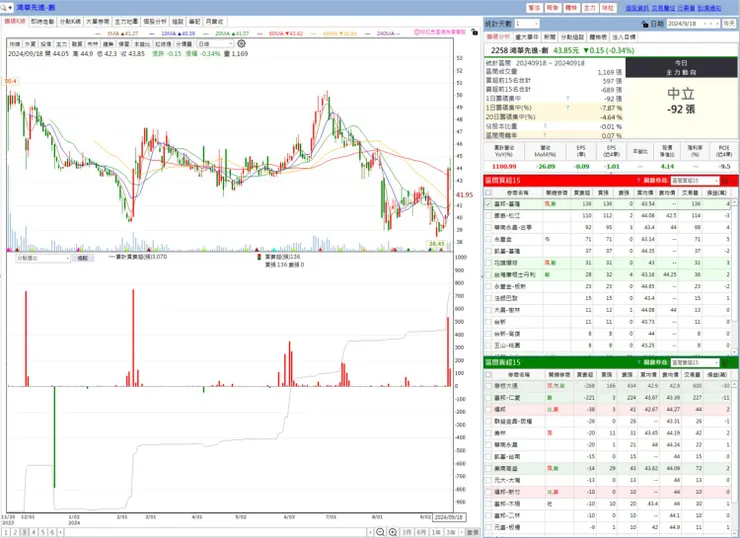Click the right arrow ending the chart's horizontal scrollbar

coord(370,532)
